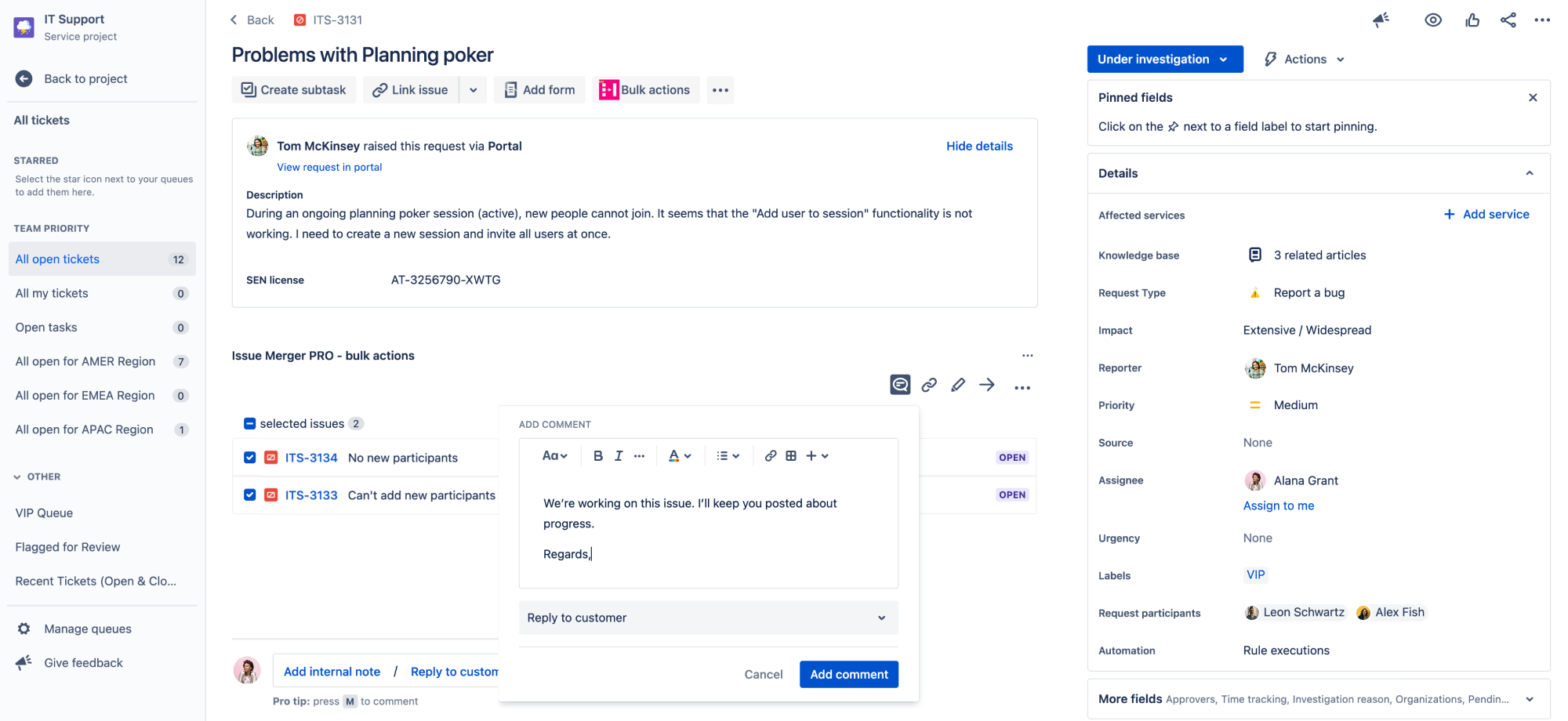Insert a link from the comment toolbar
This screenshot has height=721, width=1568.
coord(770,455)
